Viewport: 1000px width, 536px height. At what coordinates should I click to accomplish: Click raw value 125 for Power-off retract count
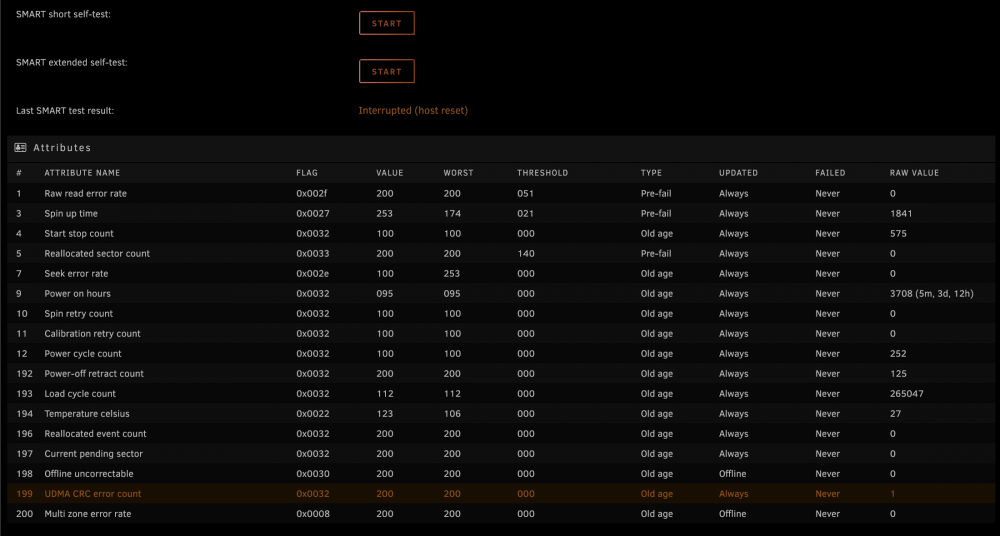pos(898,374)
